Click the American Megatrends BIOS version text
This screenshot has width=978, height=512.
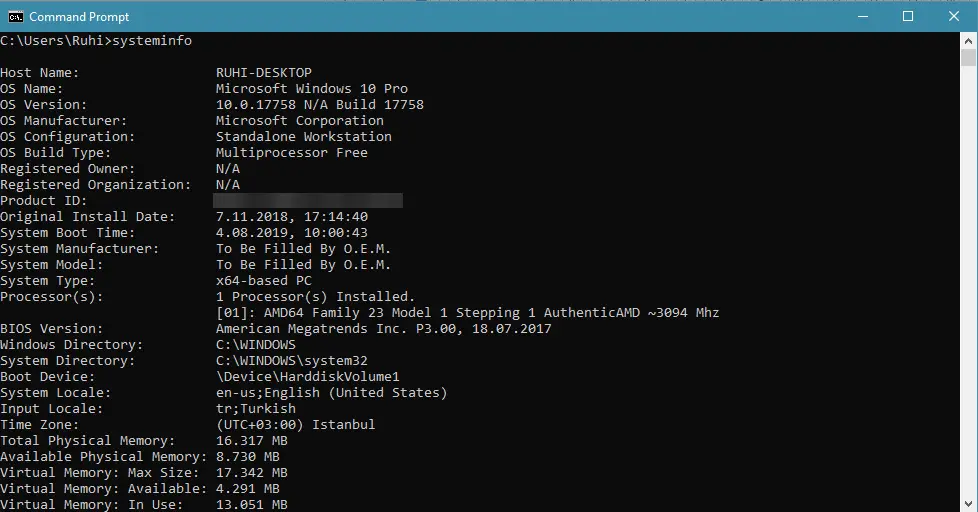pos(384,329)
